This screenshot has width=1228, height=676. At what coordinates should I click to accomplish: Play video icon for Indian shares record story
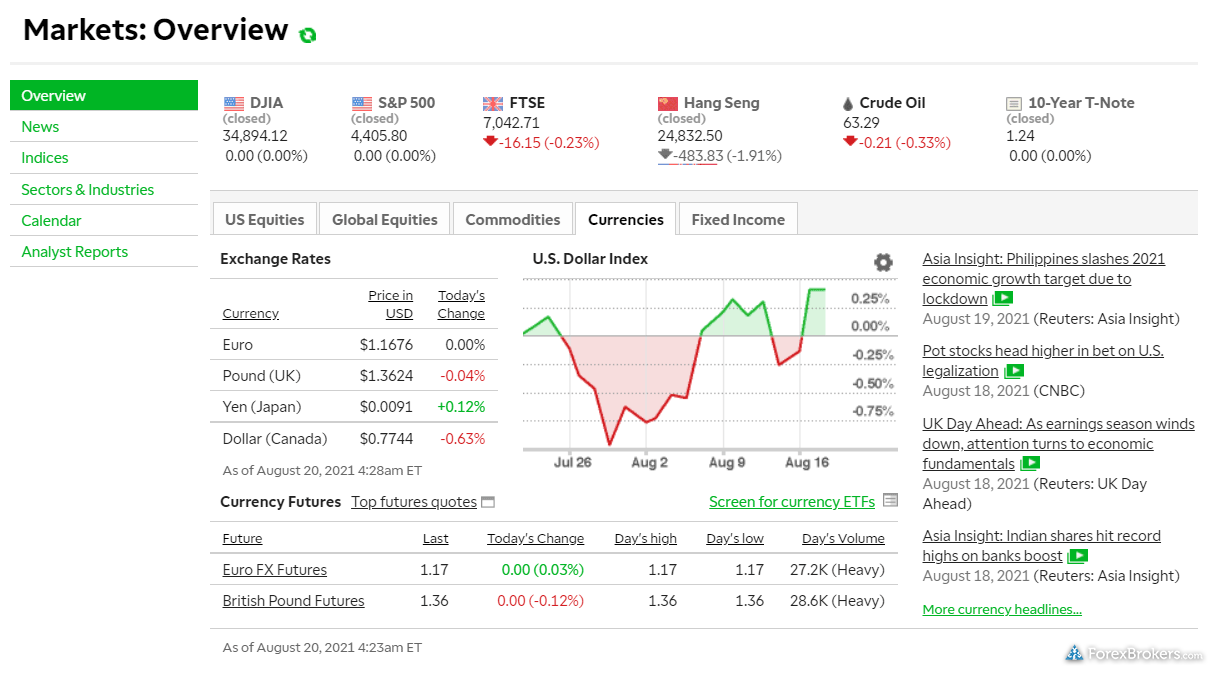pyautogui.click(x=1078, y=555)
